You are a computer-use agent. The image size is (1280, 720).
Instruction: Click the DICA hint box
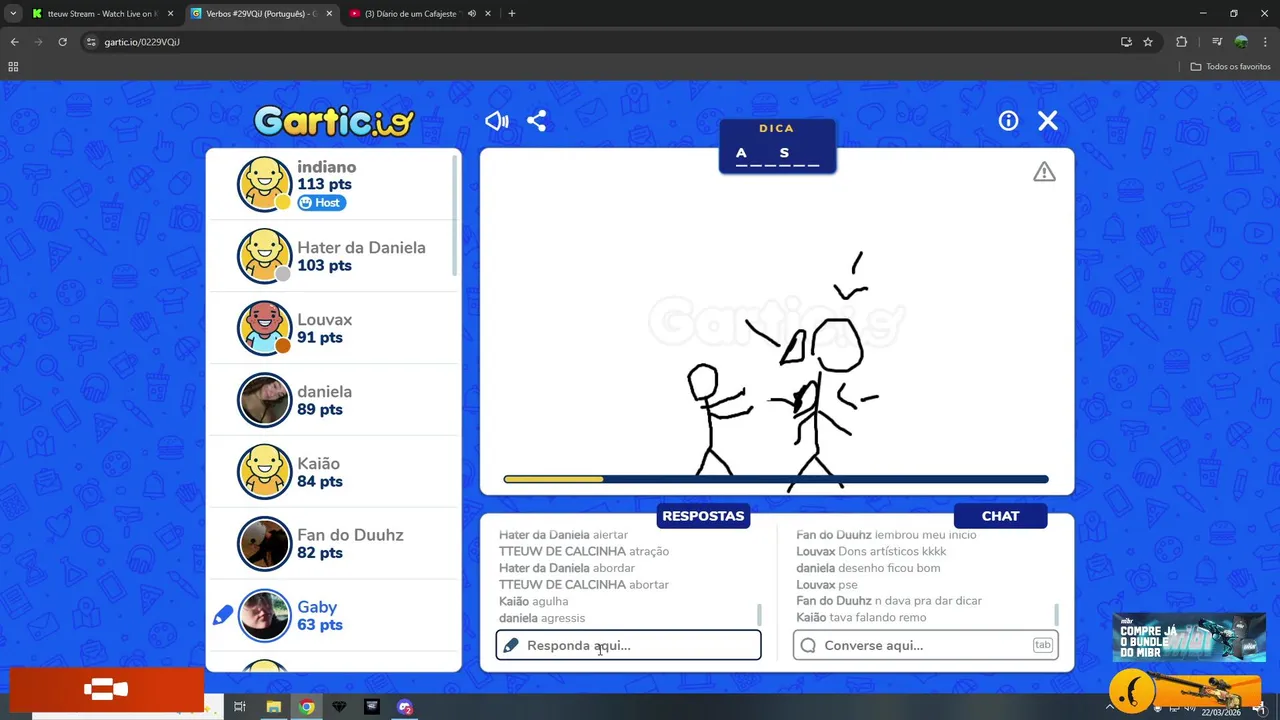[x=777, y=146]
